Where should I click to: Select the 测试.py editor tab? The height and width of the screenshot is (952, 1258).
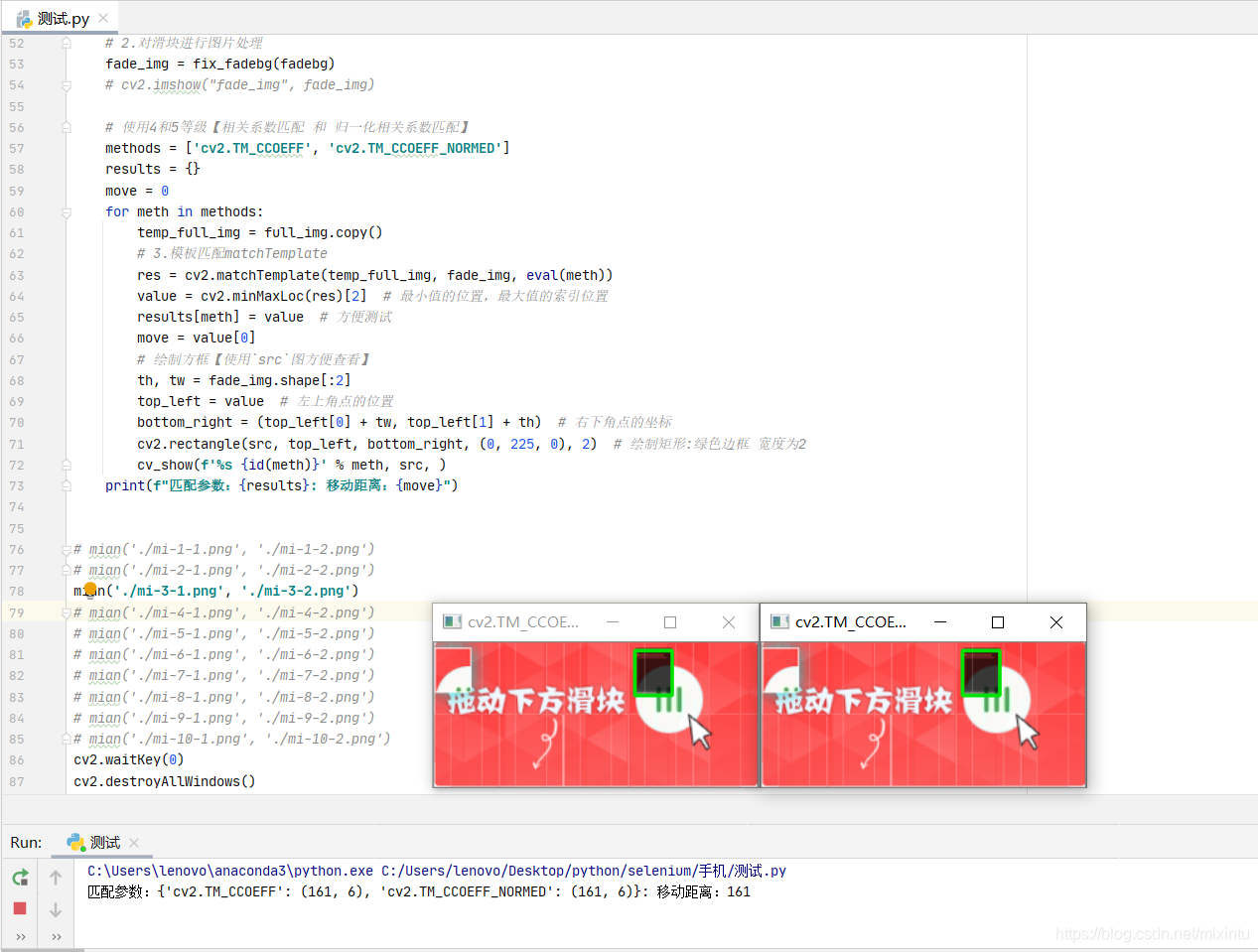62,18
